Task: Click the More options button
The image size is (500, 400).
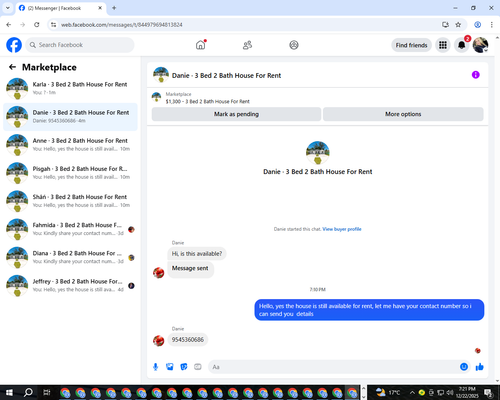Action: (x=403, y=114)
